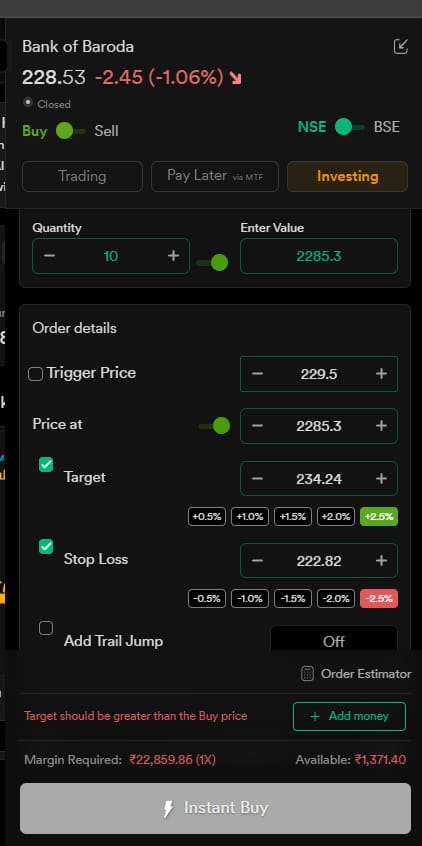Open the popout icon beside Bank of Baroda
The width and height of the screenshot is (422, 846).
tap(400, 46)
